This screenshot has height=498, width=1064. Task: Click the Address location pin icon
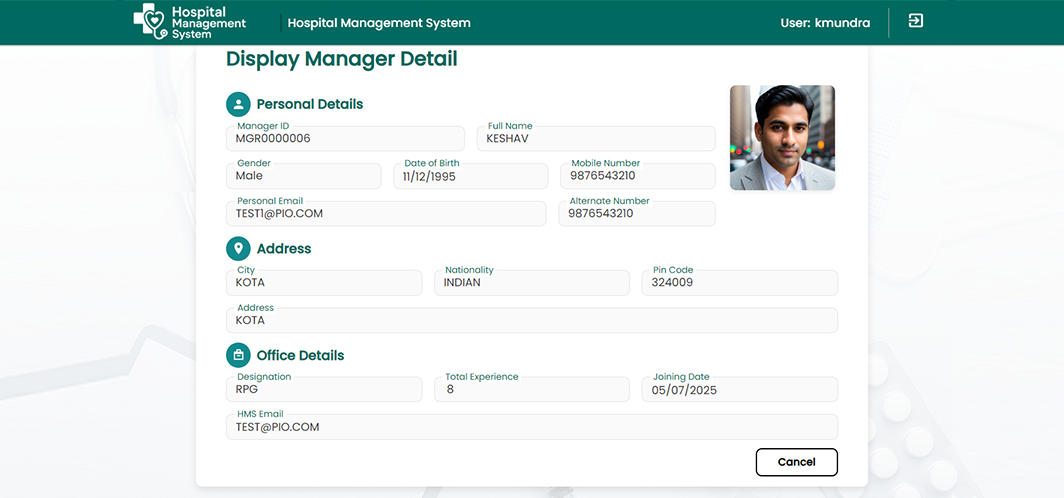(238, 249)
